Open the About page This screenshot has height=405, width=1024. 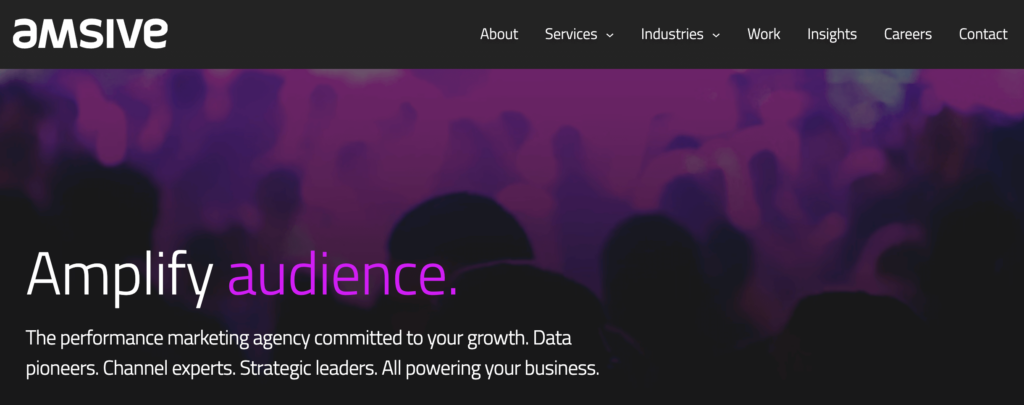499,34
